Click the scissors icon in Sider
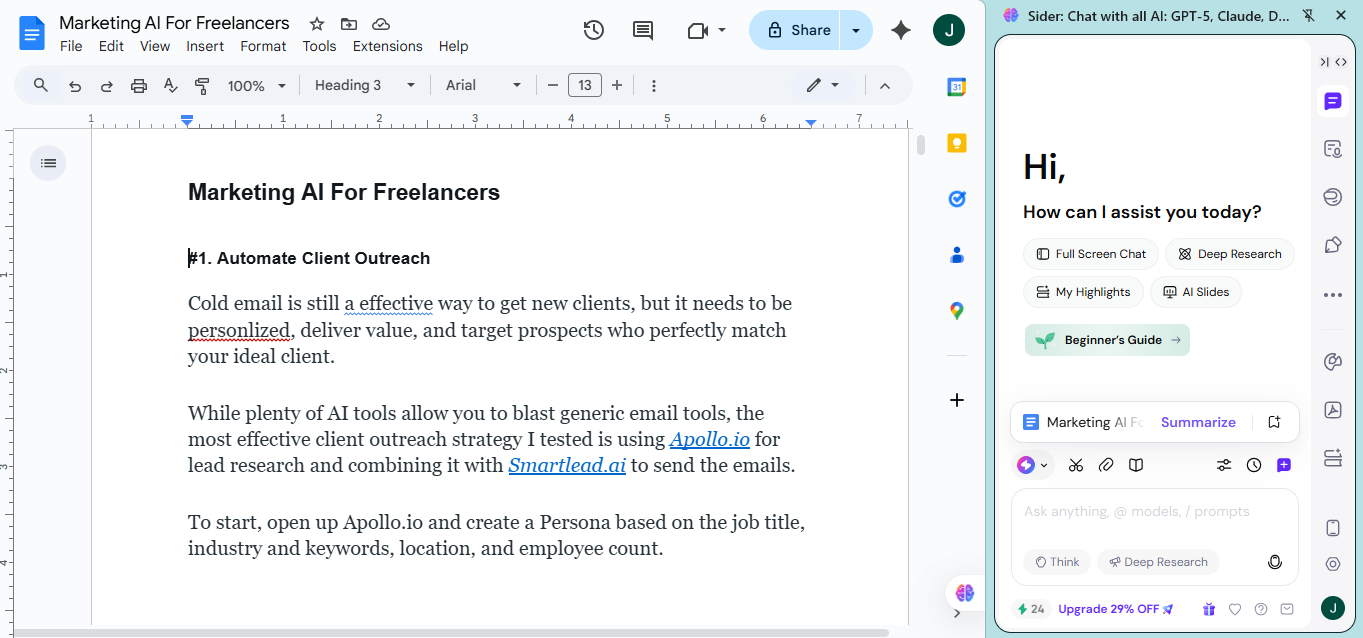Screen dimensions: 1363x638 click(1076, 465)
